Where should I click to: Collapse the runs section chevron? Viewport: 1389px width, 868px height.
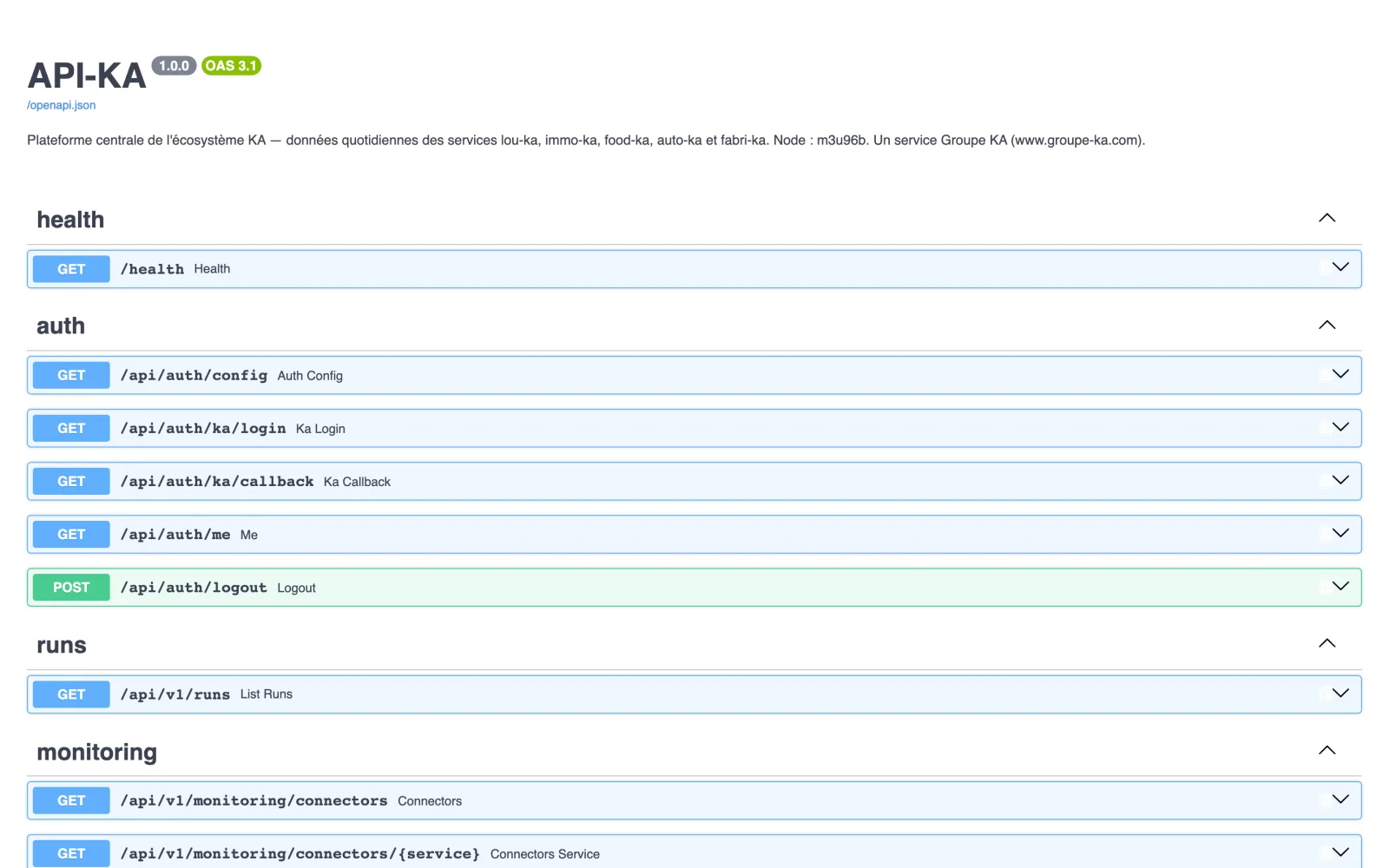[x=1326, y=643]
